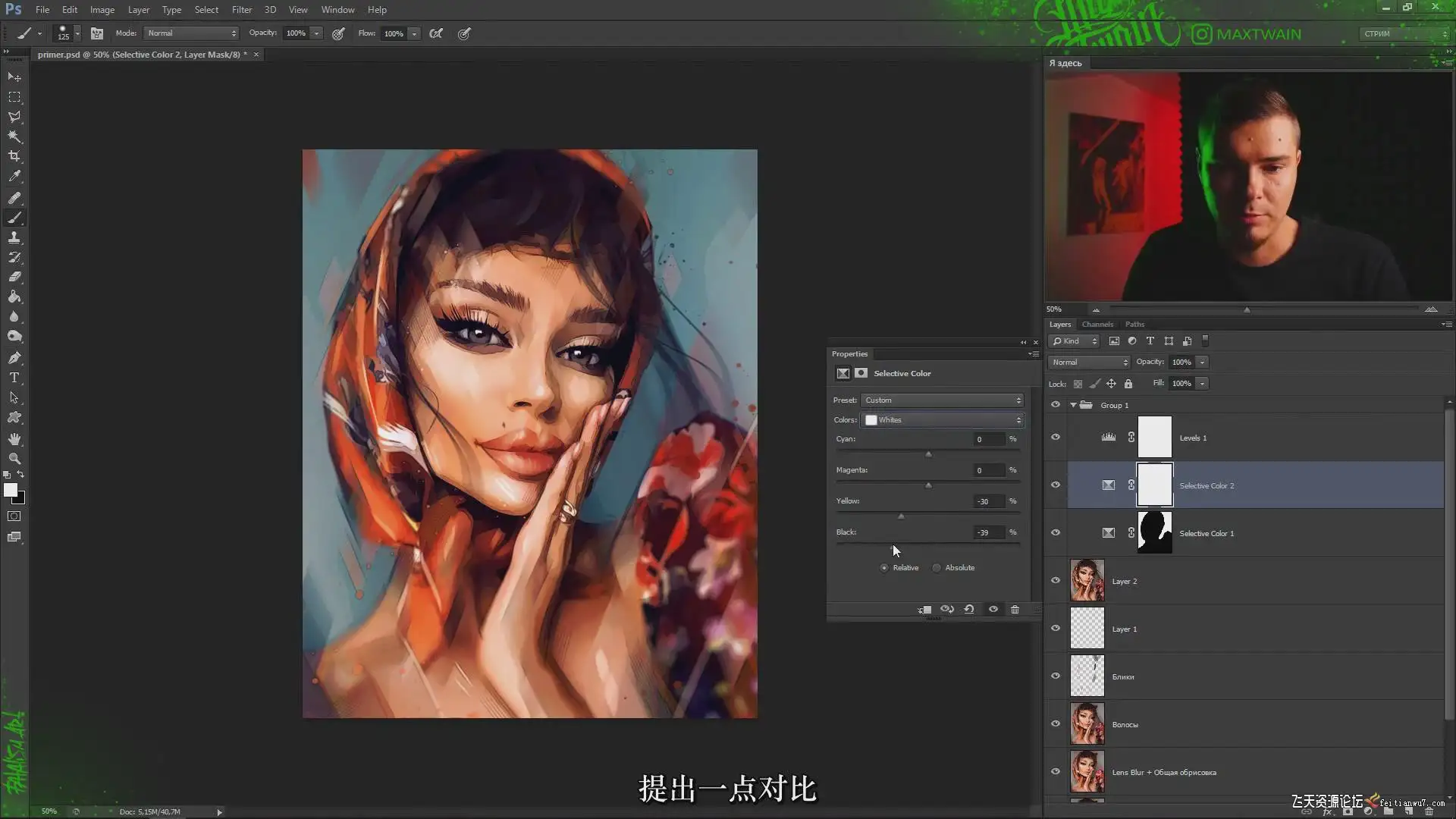Viewport: 1456px width, 819px height.
Task: Collapse the Group 1 folder
Action: 1073,405
